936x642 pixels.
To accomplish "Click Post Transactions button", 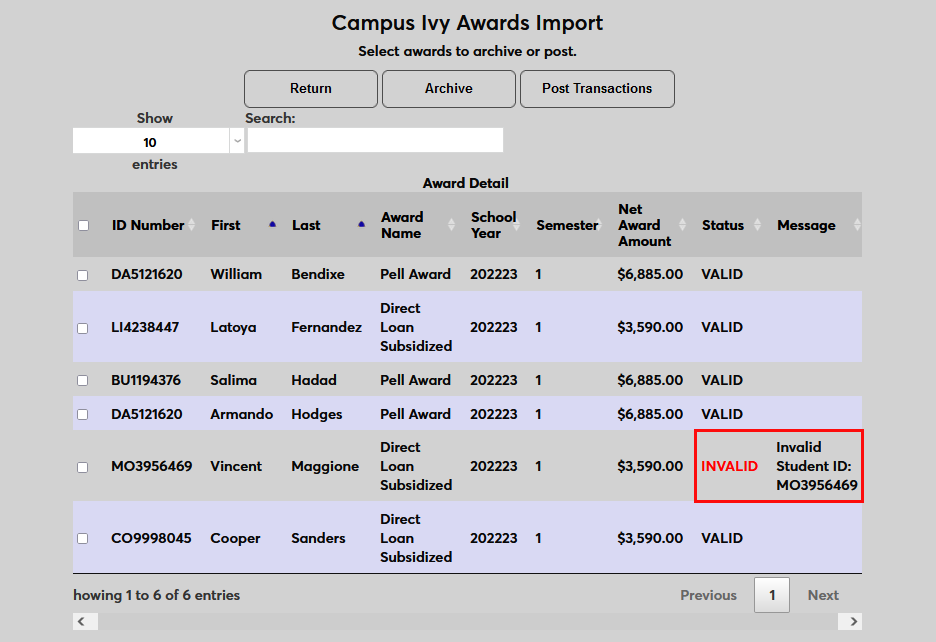I will pyautogui.click(x=597, y=89).
